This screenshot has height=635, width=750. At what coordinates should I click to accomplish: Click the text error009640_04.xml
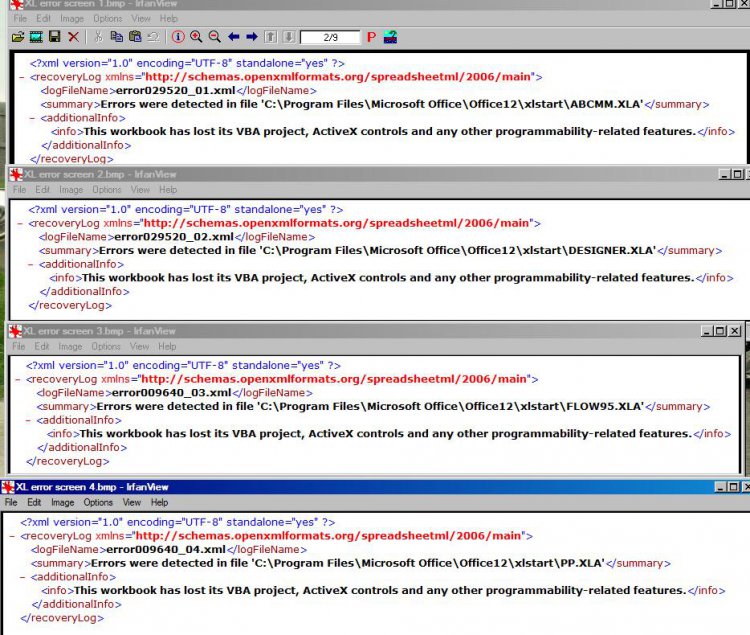pos(166,549)
